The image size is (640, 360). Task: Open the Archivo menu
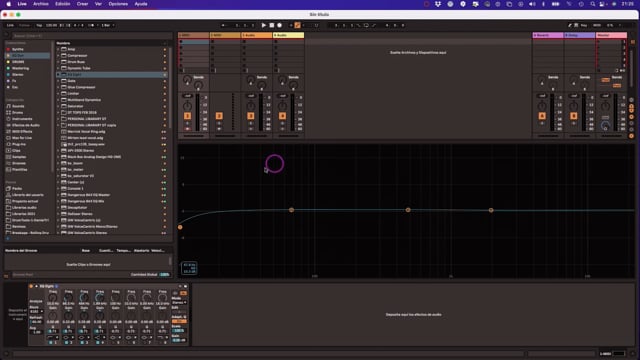(x=41, y=4)
